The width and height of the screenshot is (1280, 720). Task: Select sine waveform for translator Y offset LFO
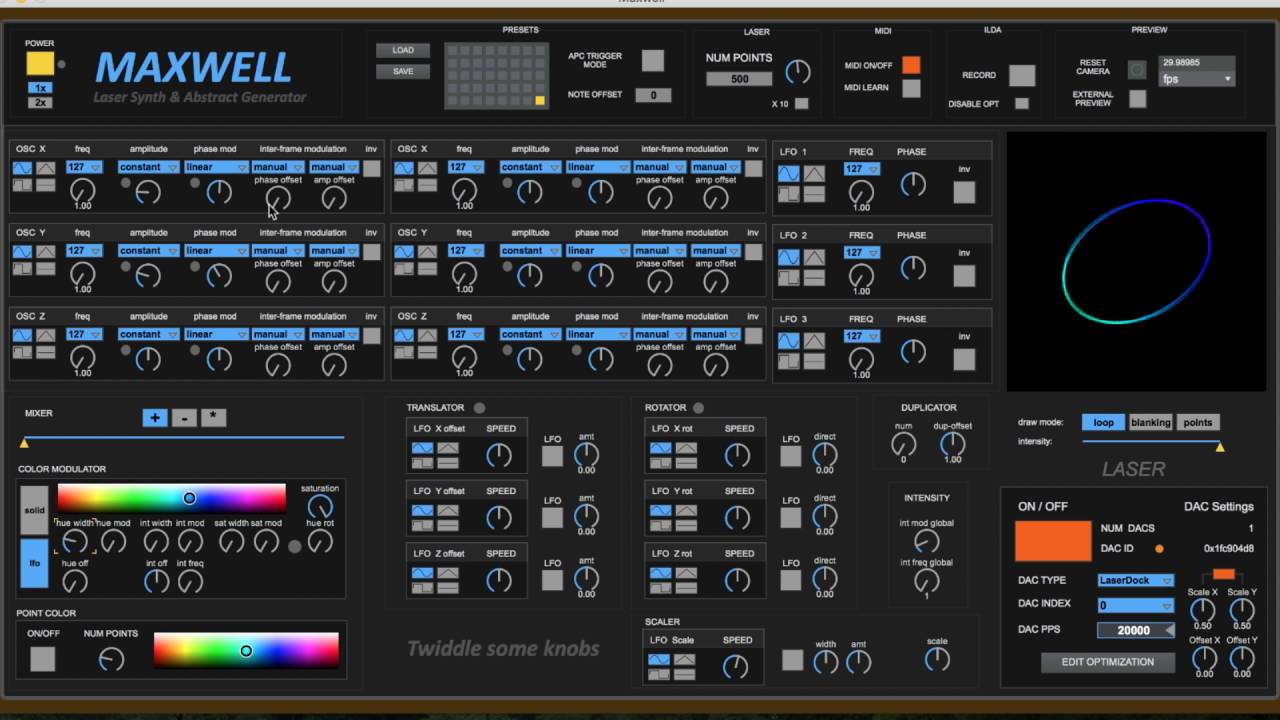tap(423, 510)
